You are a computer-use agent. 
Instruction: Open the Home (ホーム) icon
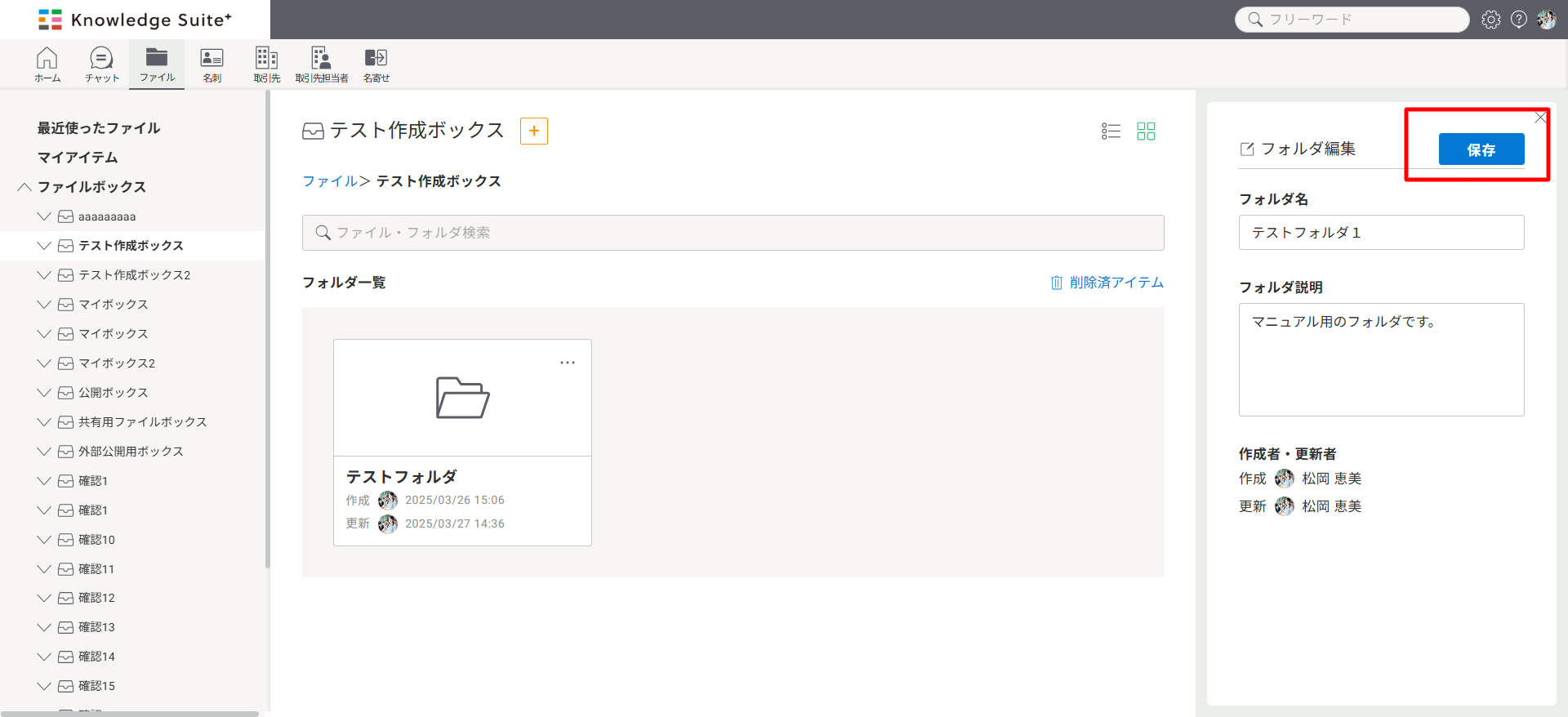[x=47, y=65]
